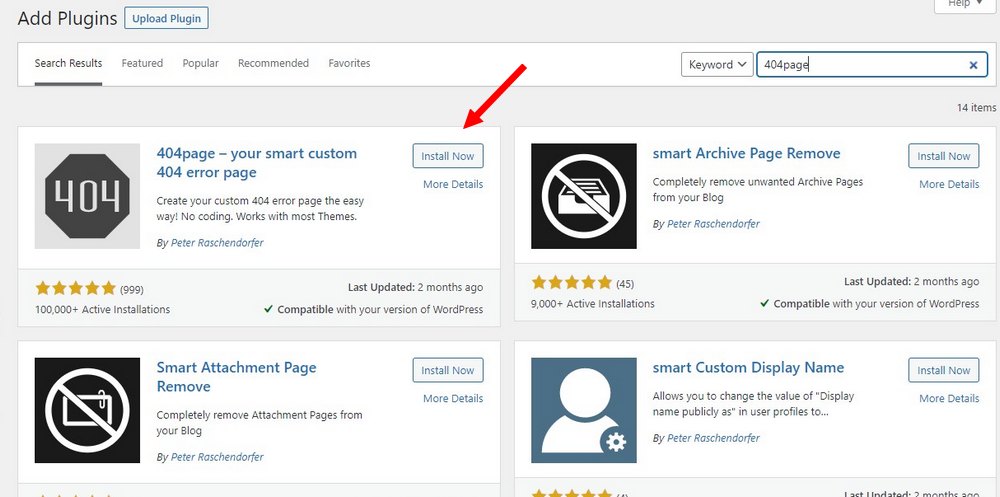Click author Peter Raschendorfer under Smart Attachment Page Remove
This screenshot has width=1000, height=497.
[x=217, y=457]
